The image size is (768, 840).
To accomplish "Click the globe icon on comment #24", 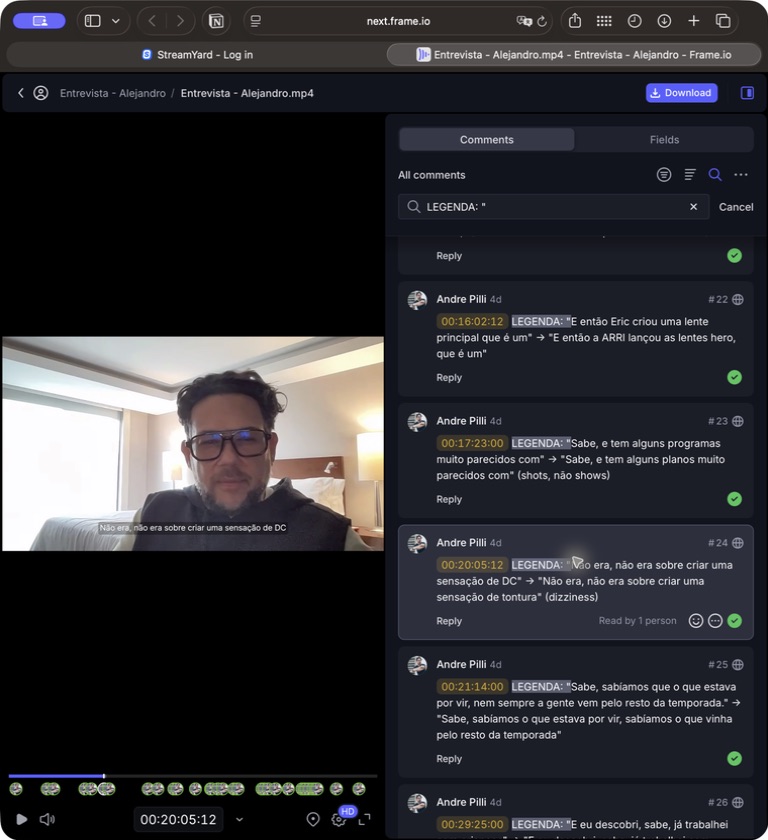I will click(737, 543).
